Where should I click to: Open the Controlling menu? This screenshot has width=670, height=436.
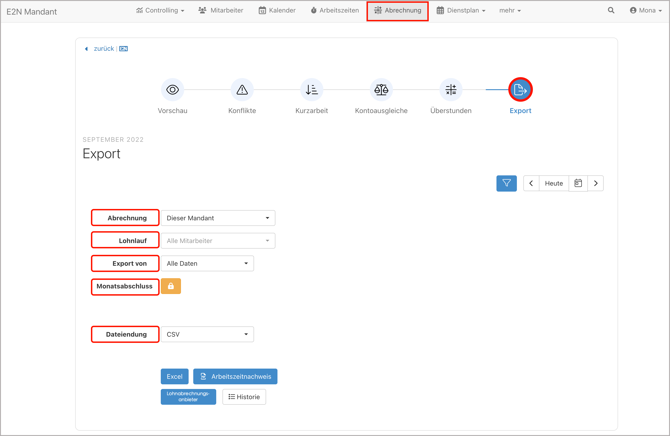[x=160, y=11]
